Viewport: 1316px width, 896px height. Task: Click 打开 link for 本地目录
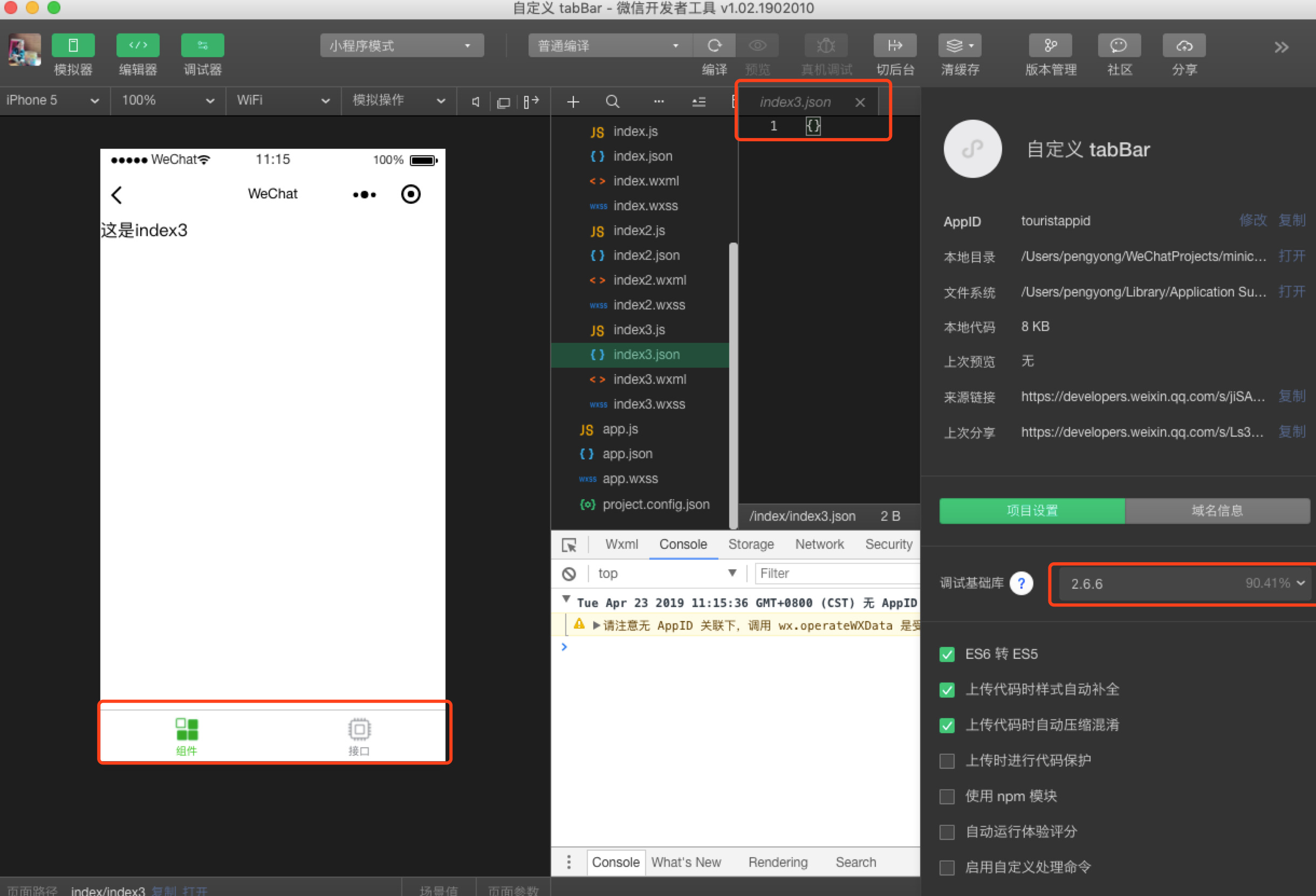point(1292,256)
